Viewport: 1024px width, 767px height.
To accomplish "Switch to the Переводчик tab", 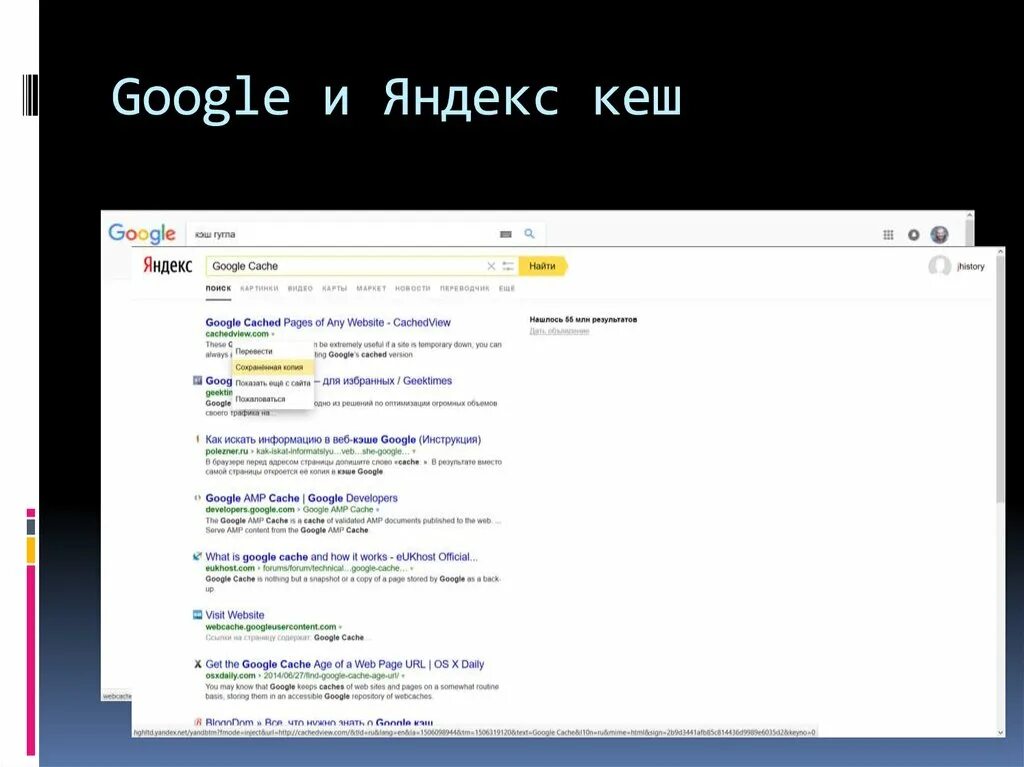I will [x=464, y=288].
